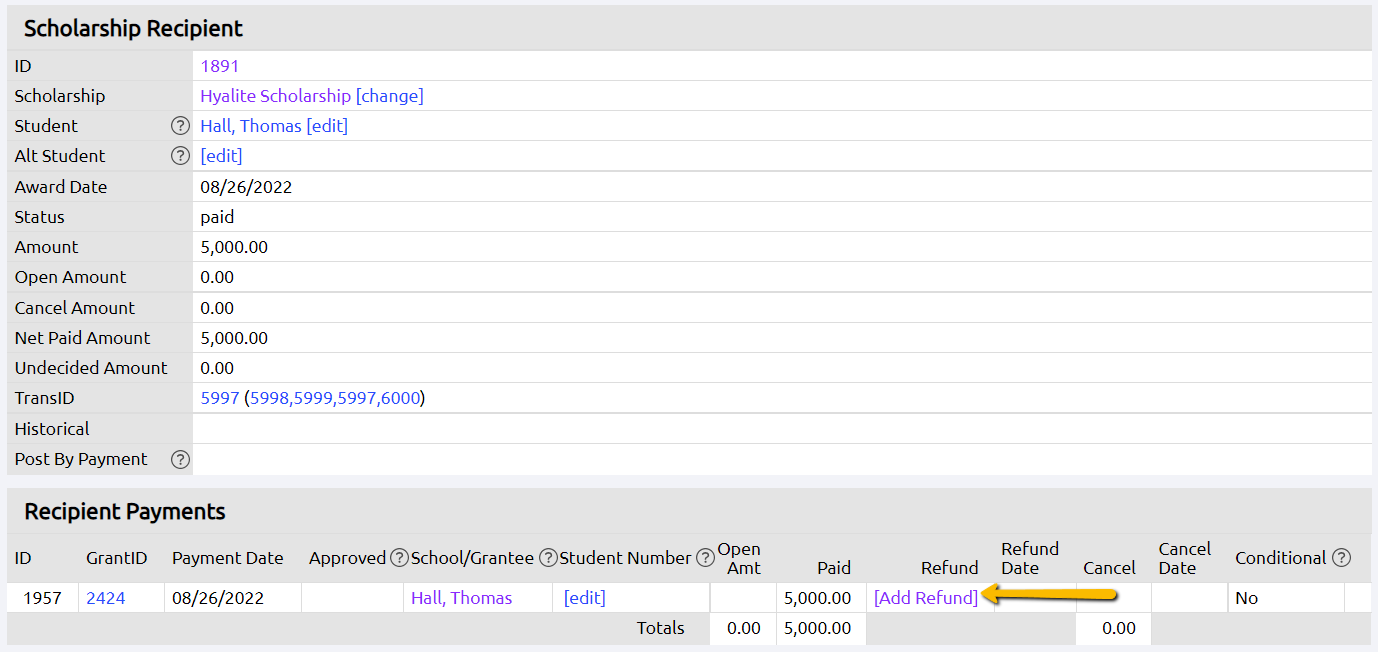1378x652 pixels.
Task: Open transaction 5998 in parentheses
Action: click(270, 398)
